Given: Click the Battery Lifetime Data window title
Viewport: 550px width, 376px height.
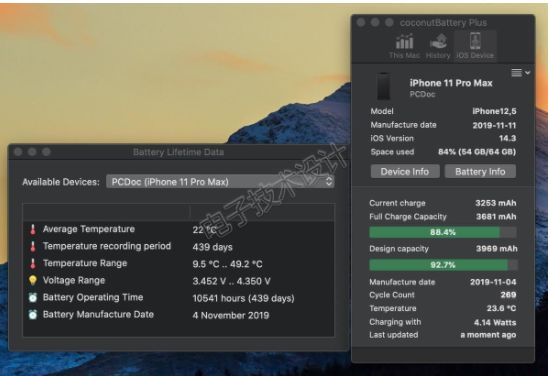Looking at the screenshot, I should point(178,152).
